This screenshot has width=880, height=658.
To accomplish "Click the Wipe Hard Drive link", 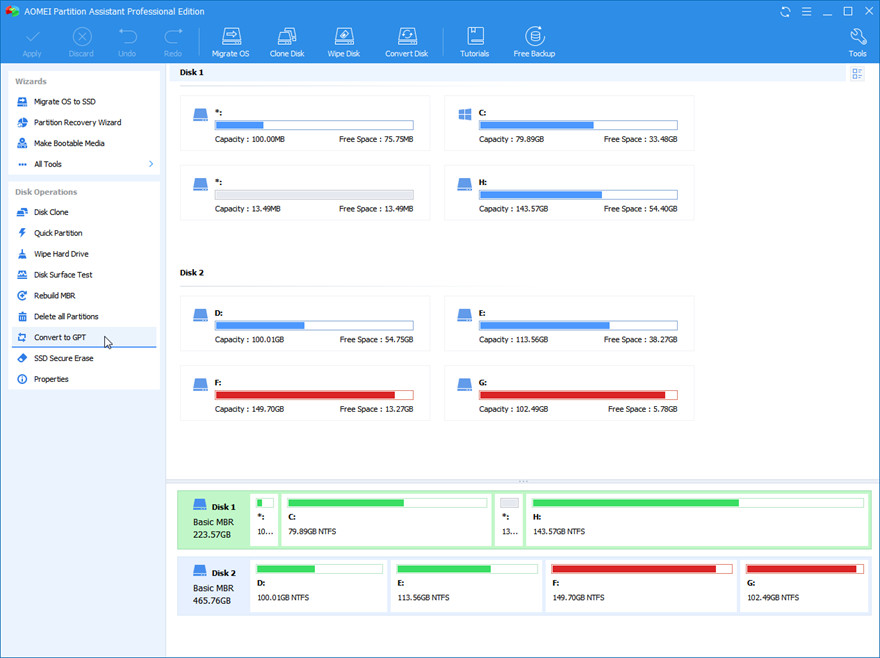I will (61, 254).
